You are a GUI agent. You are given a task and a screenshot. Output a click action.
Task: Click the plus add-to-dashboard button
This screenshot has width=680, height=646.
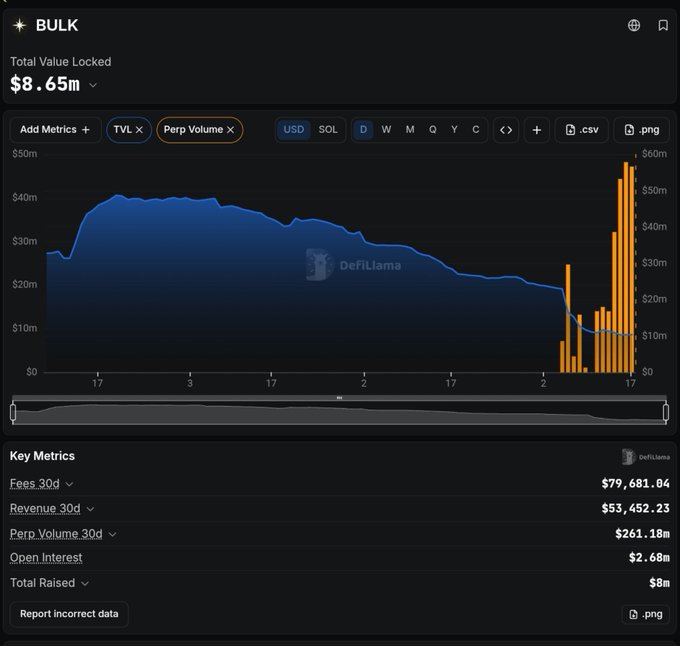536,130
